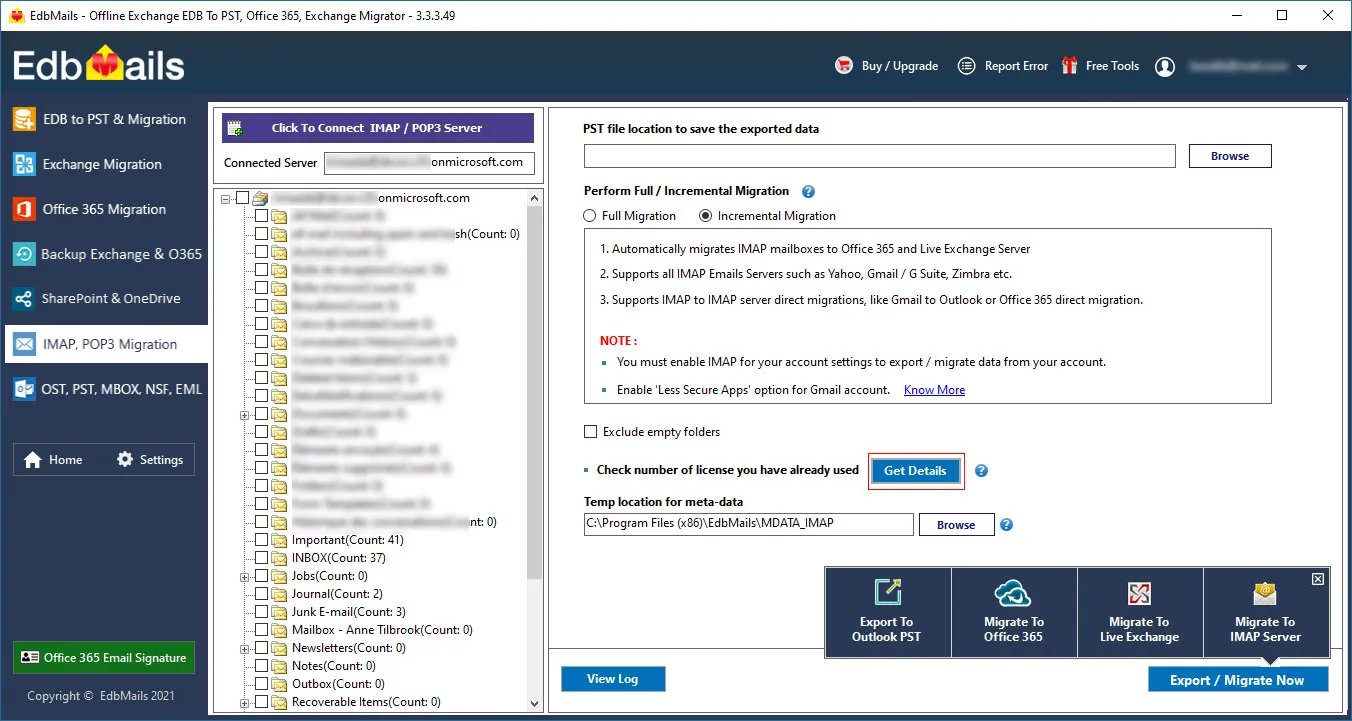Click the Connected Server field
The height and width of the screenshot is (721, 1352).
coord(430,162)
